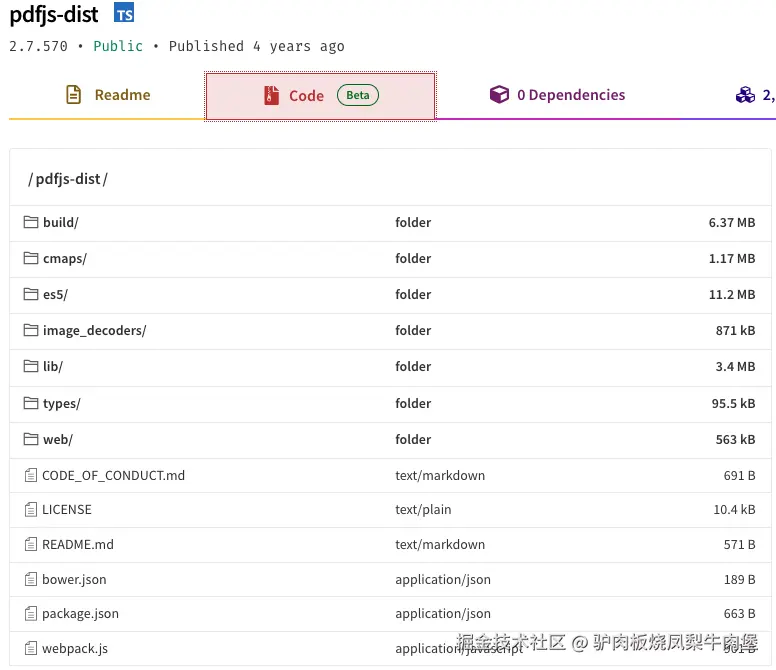The image size is (776, 670).
Task: Open the package.json file
Action: pos(80,614)
